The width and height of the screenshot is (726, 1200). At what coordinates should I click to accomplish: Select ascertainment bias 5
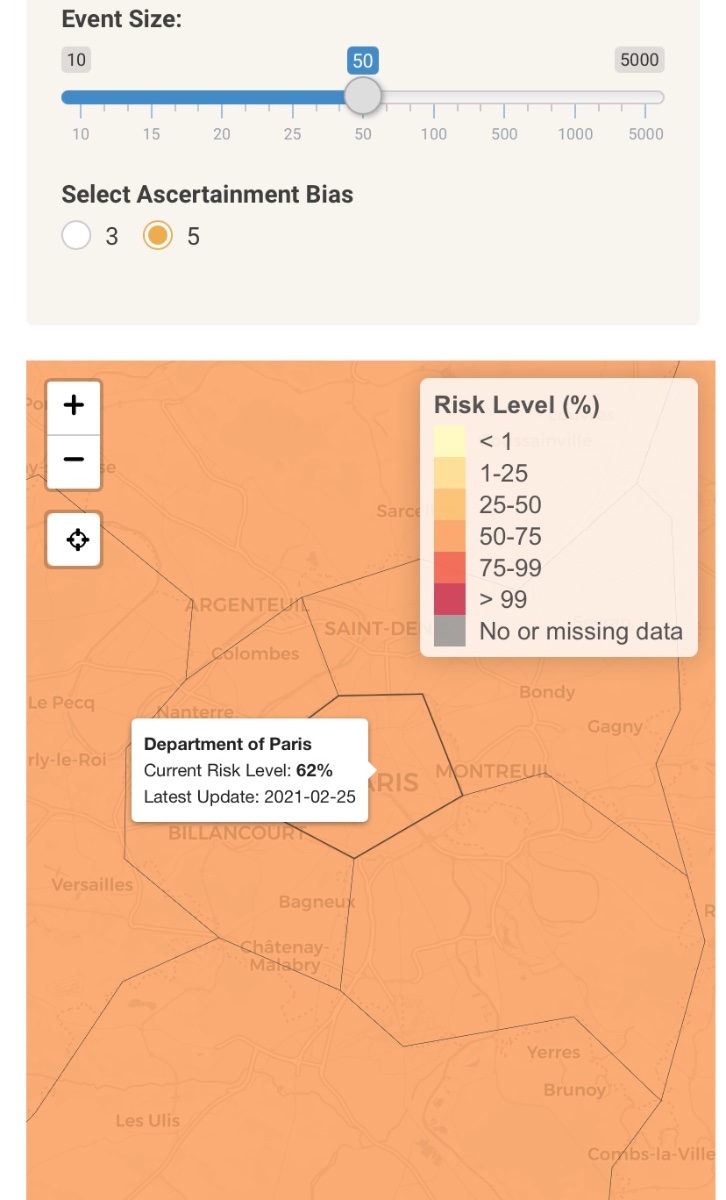point(158,236)
